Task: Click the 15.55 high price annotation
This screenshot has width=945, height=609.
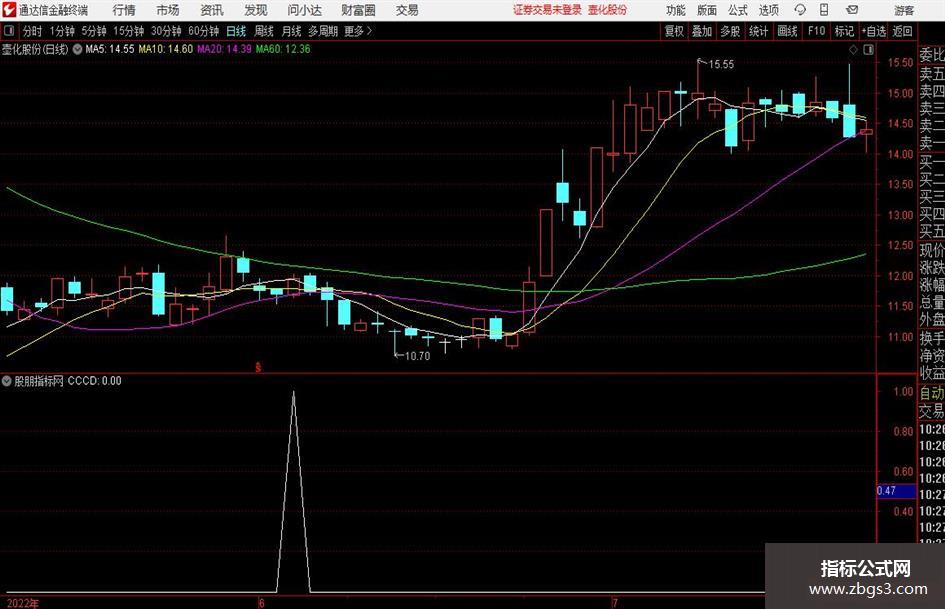Action: [x=721, y=64]
